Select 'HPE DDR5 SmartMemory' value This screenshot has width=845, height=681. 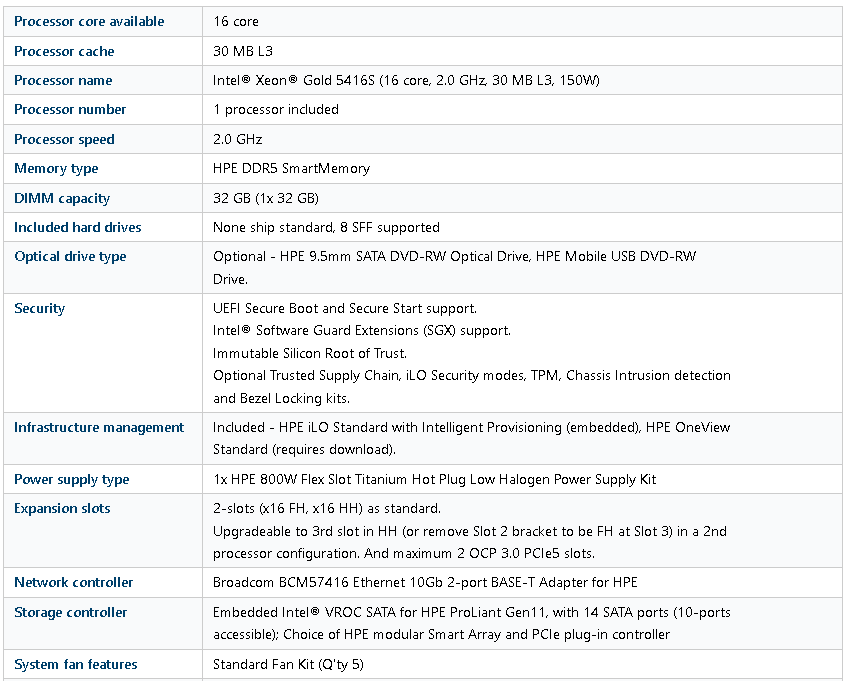pos(292,169)
